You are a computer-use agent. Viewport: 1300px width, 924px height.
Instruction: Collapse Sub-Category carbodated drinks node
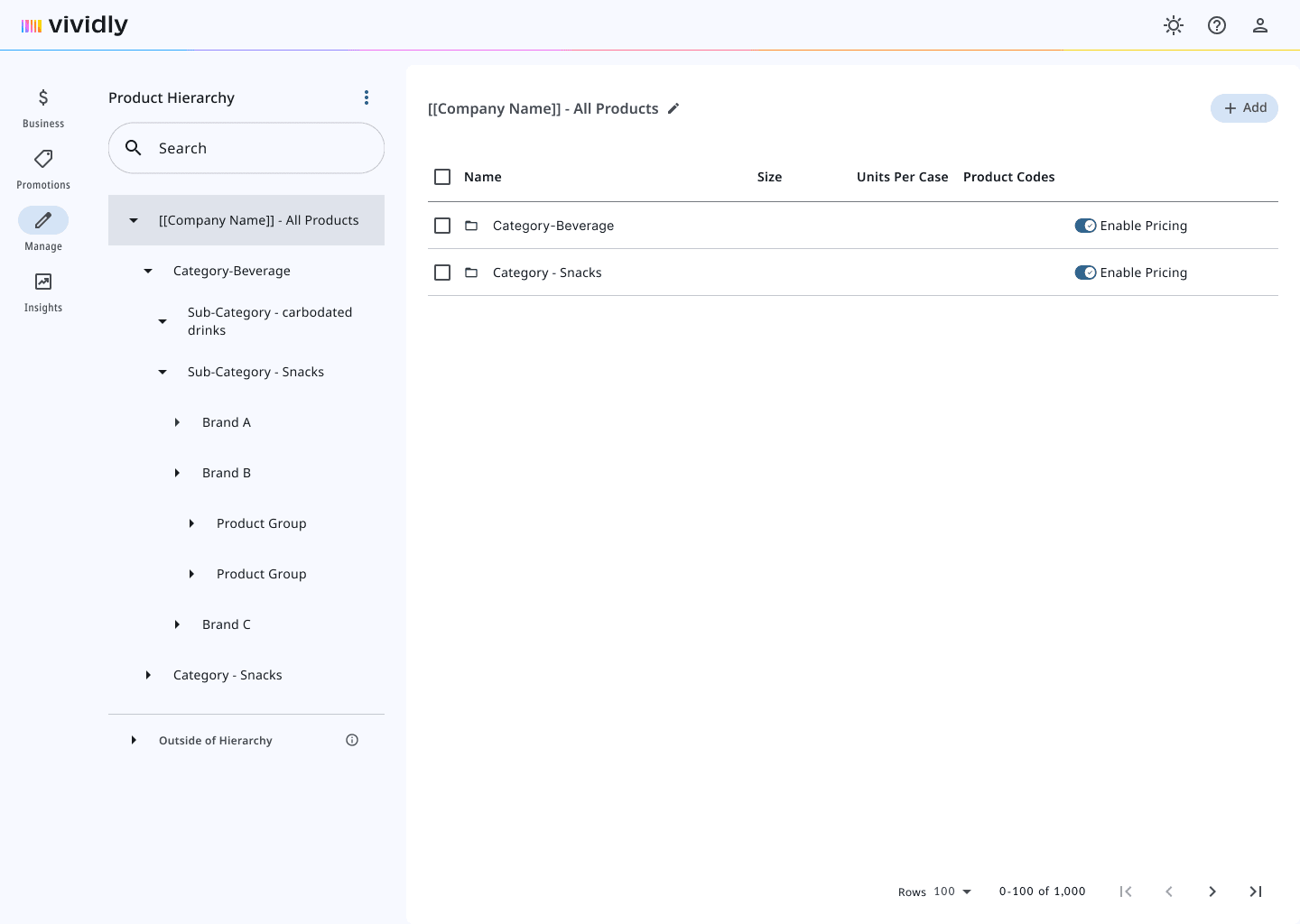[162, 321]
